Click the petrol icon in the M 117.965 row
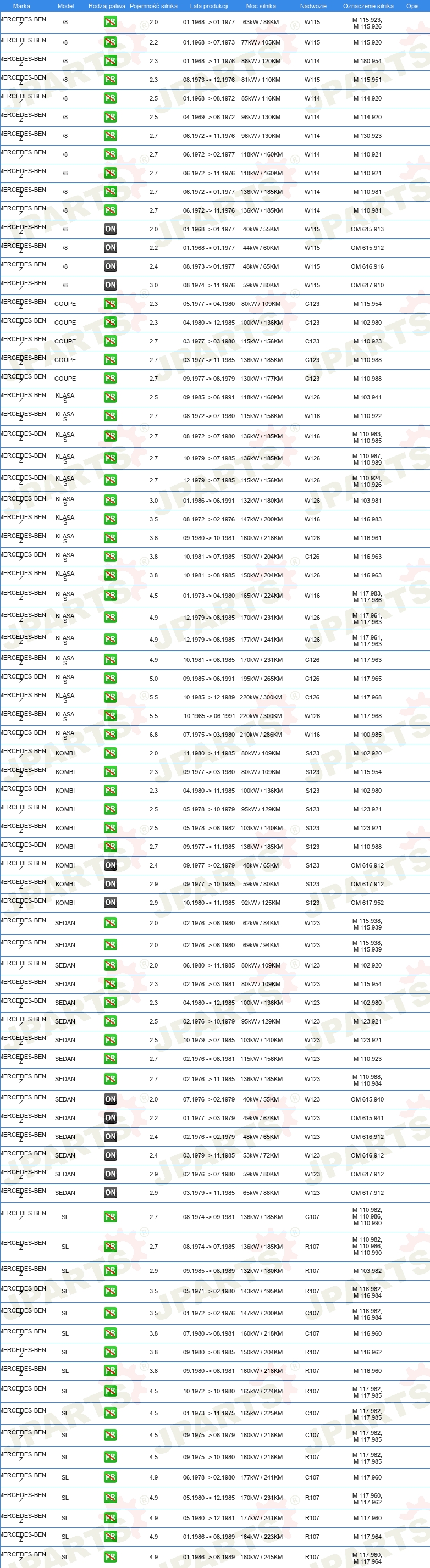 tap(110, 679)
